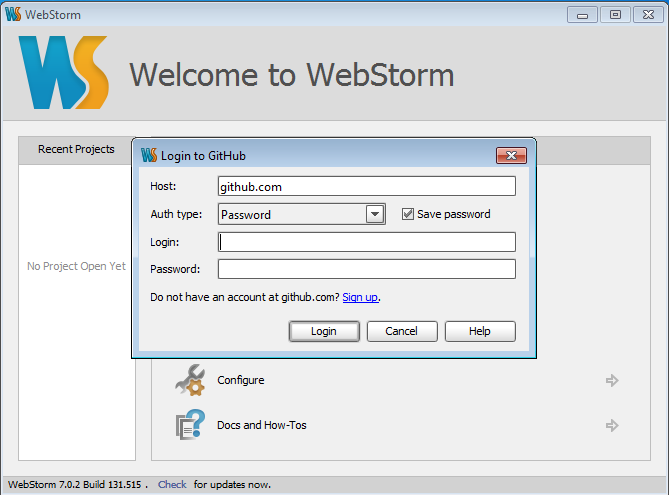
Task: Toggle the Save password checkbox
Action: (x=407, y=214)
